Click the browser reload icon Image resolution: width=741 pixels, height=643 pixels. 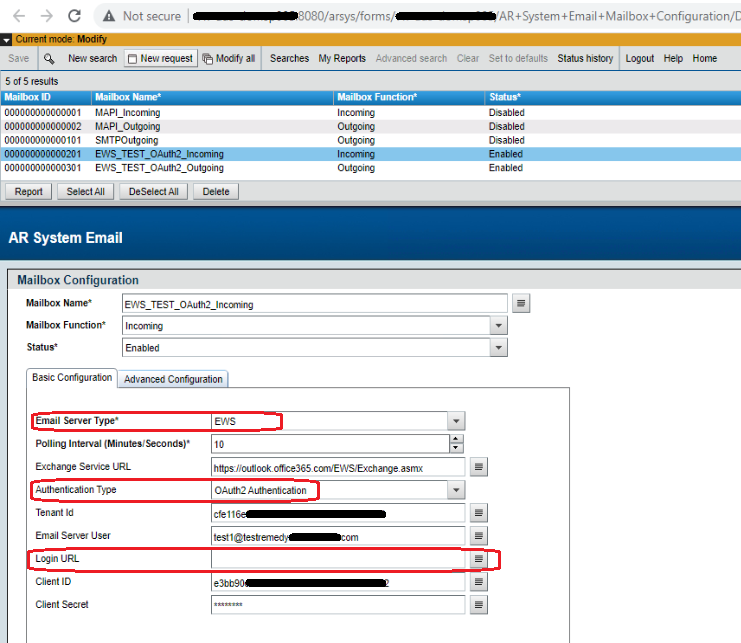(74, 16)
